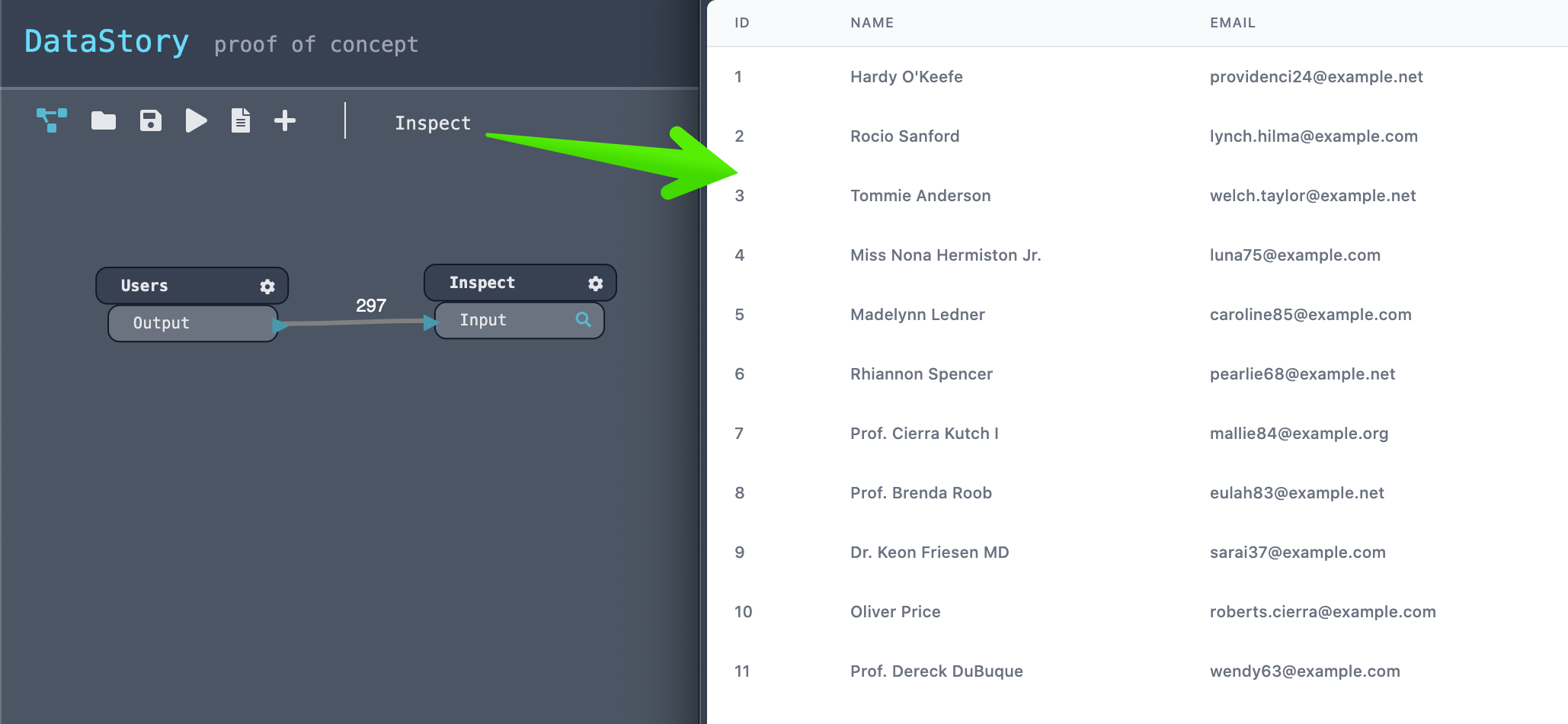The height and width of the screenshot is (724, 1568).
Task: Click the diagram workbench icon in toolbar
Action: (52, 120)
